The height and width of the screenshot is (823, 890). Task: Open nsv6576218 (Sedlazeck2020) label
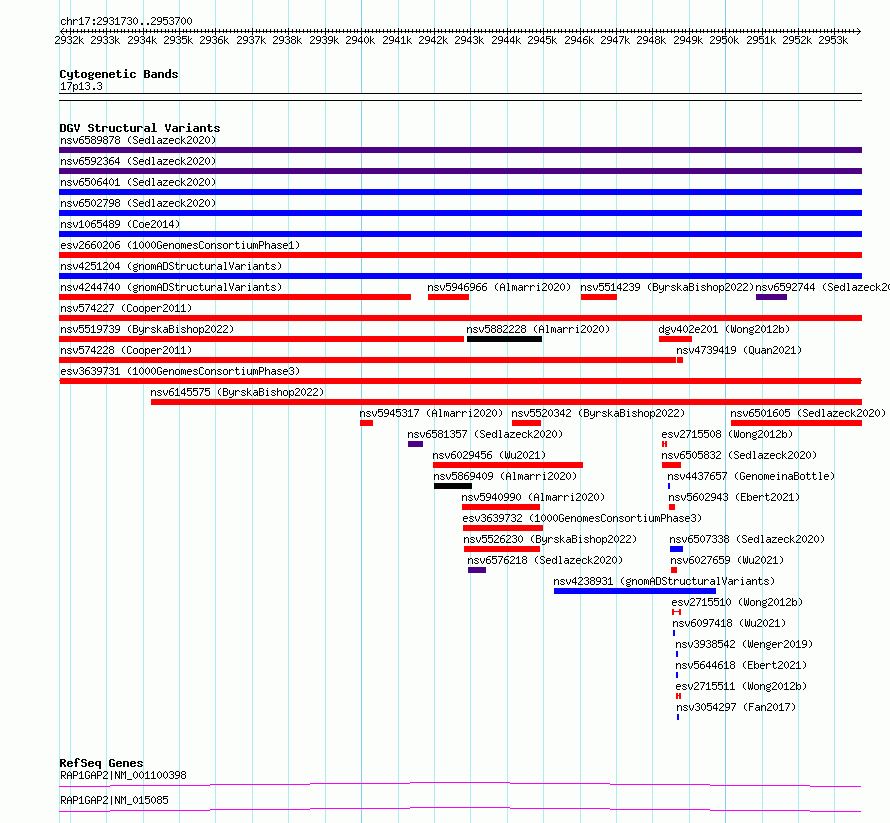coord(545,560)
